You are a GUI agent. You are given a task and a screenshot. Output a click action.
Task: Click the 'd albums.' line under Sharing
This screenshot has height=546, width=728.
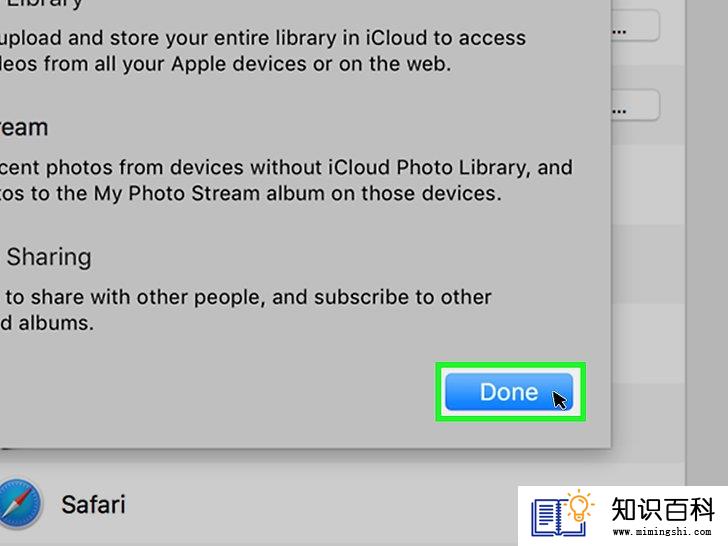47,323
